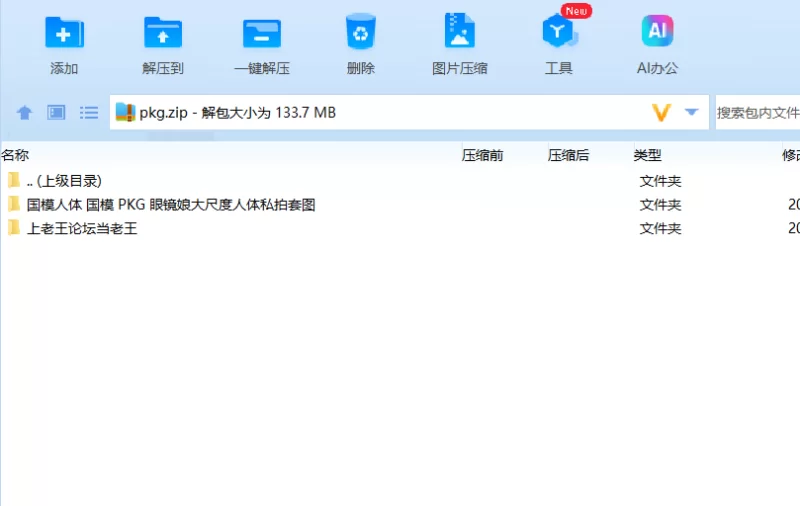
Task: Select the 上老王论坛当老王 folder
Action: (x=82, y=229)
